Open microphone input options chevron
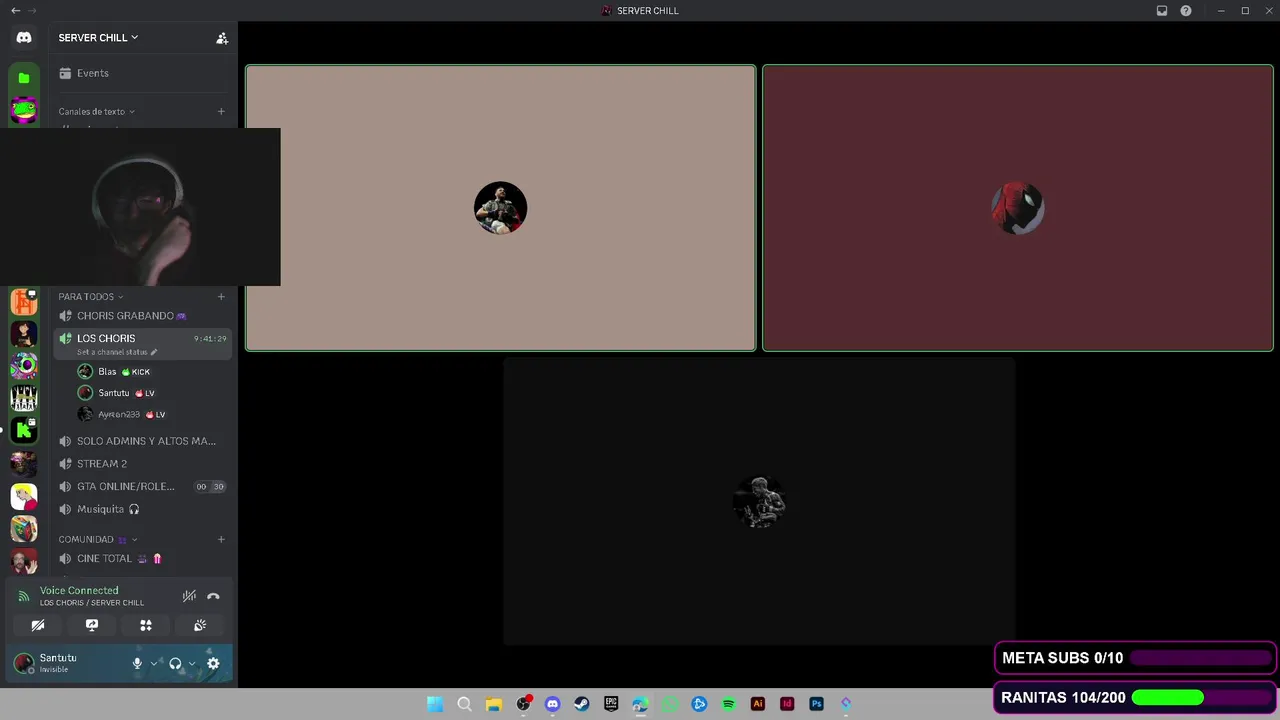 pyautogui.click(x=154, y=663)
